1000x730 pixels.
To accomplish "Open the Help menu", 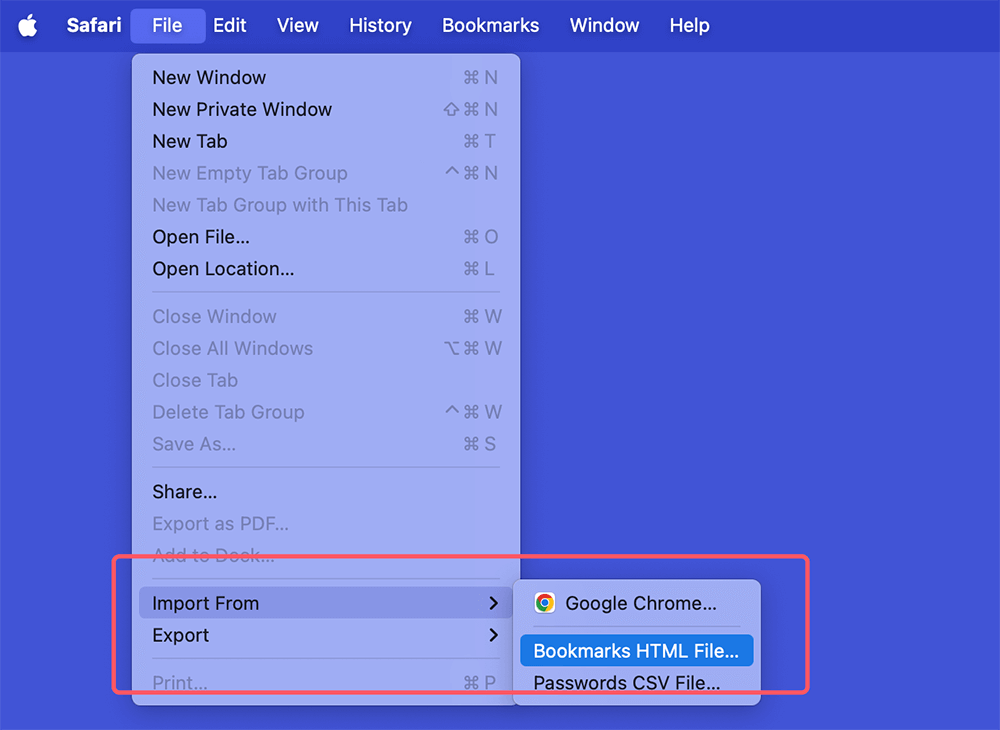I will 689,25.
